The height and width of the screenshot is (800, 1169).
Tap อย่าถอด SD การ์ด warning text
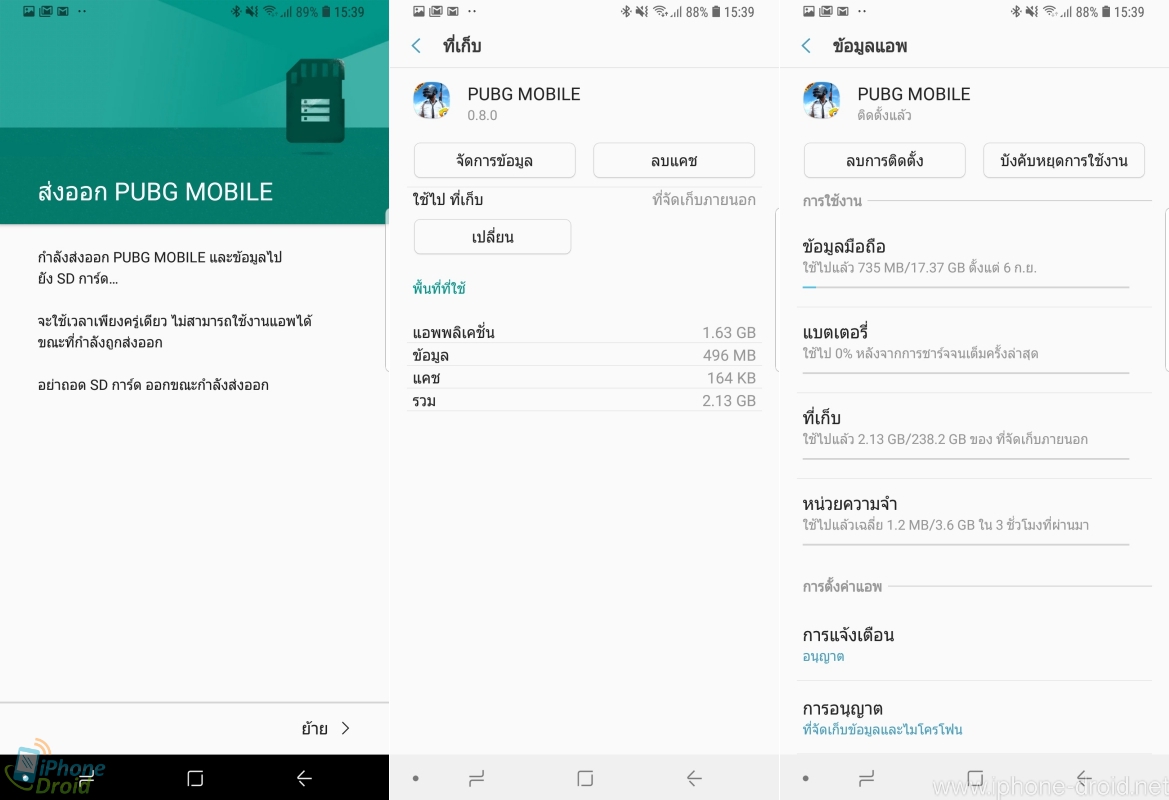click(153, 385)
